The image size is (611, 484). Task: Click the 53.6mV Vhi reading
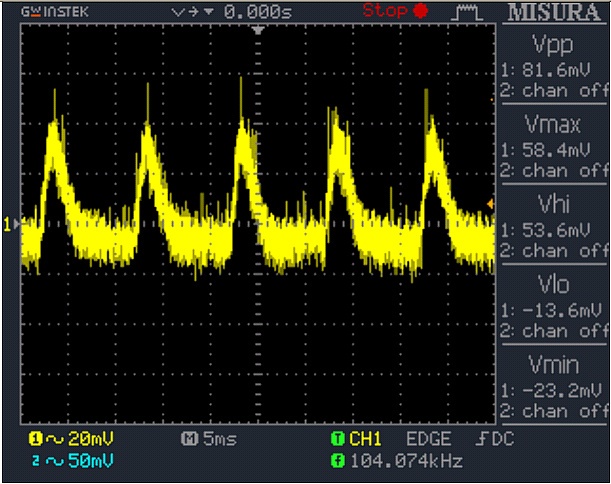coord(556,230)
